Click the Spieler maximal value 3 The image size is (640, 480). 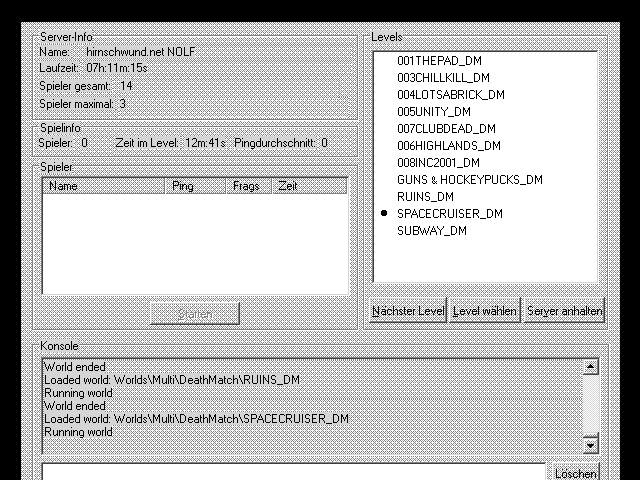[x=122, y=104]
